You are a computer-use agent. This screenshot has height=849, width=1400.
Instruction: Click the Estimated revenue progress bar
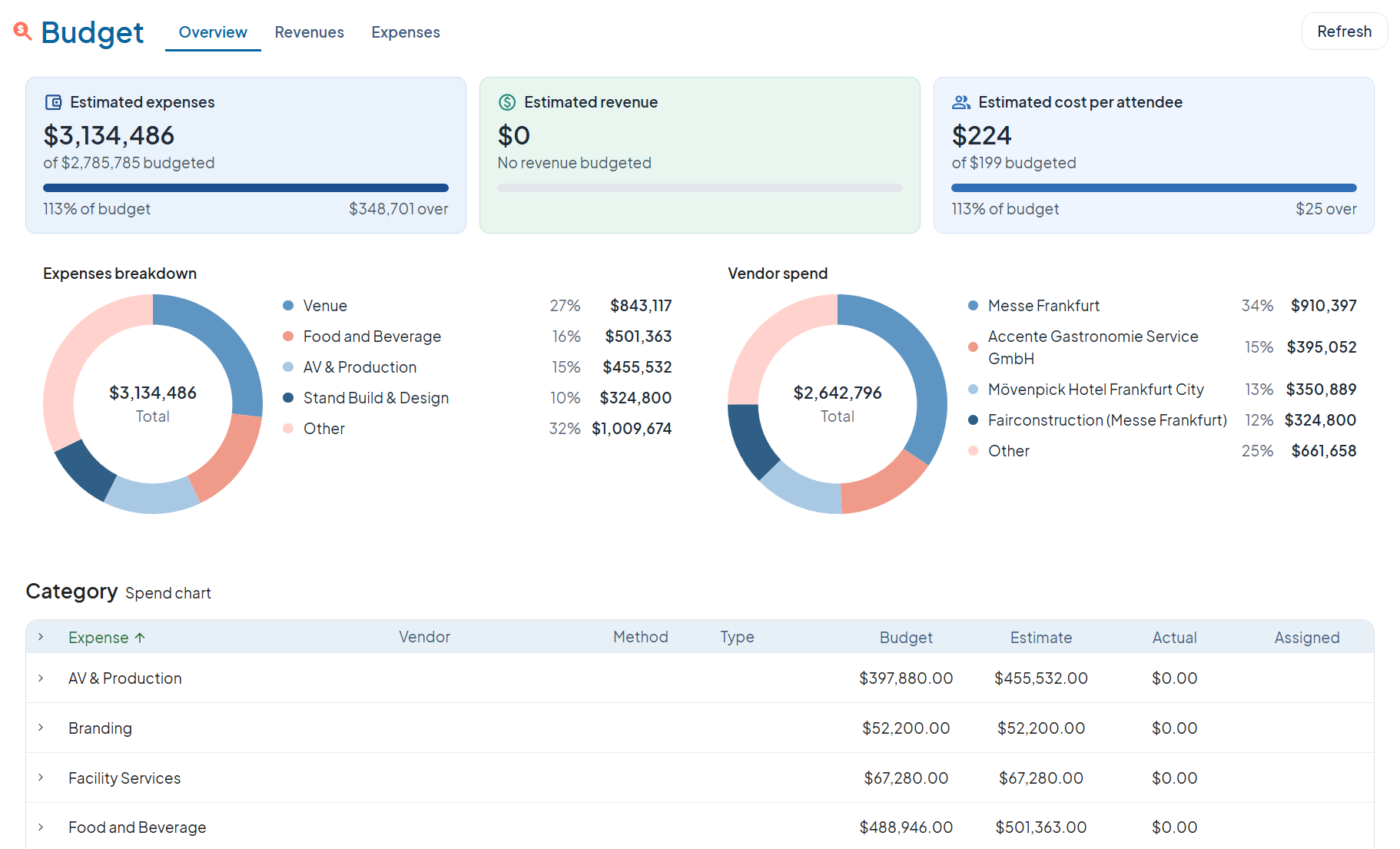pyautogui.click(x=700, y=187)
